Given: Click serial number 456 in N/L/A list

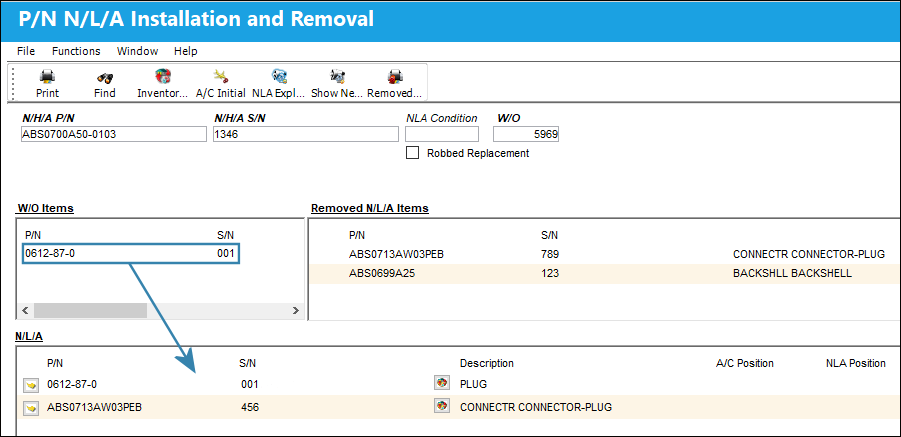Looking at the screenshot, I should tap(250, 408).
